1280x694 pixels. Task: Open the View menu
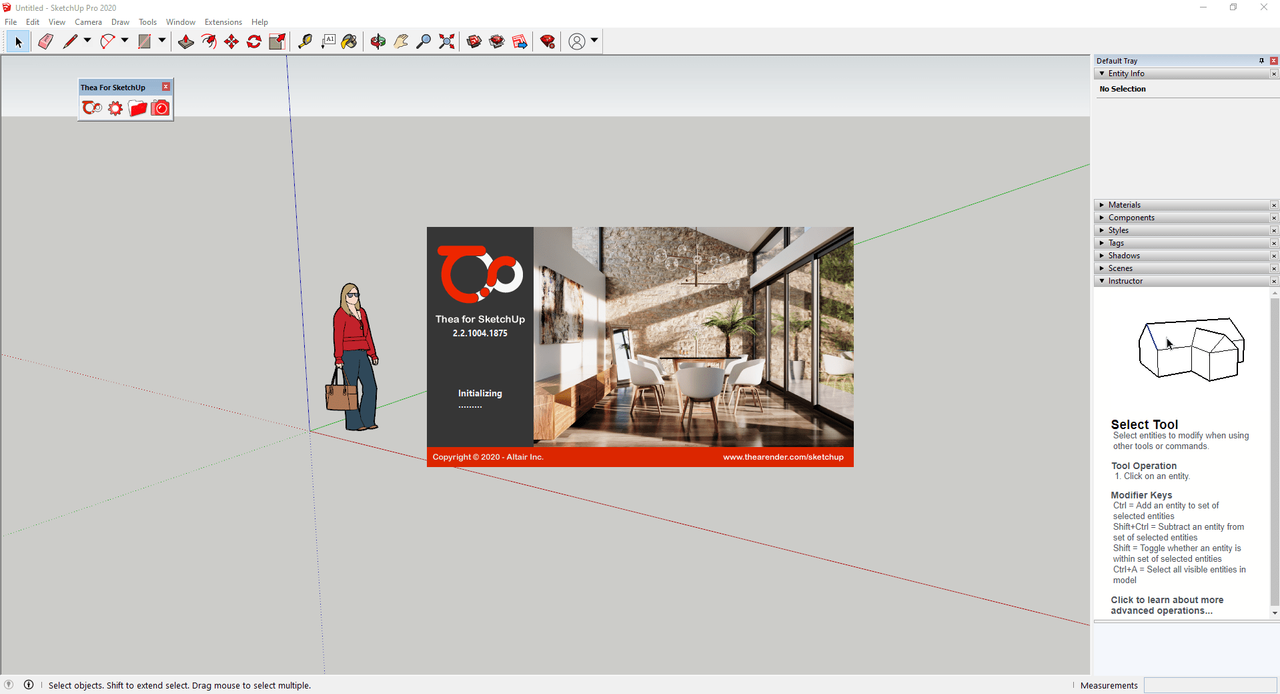point(57,22)
